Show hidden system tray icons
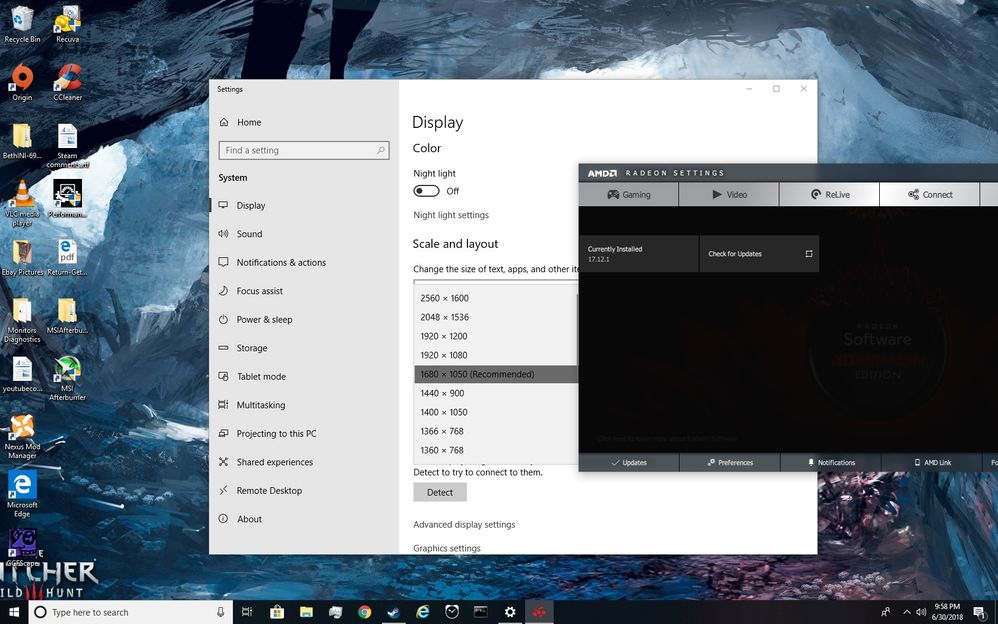 click(906, 612)
